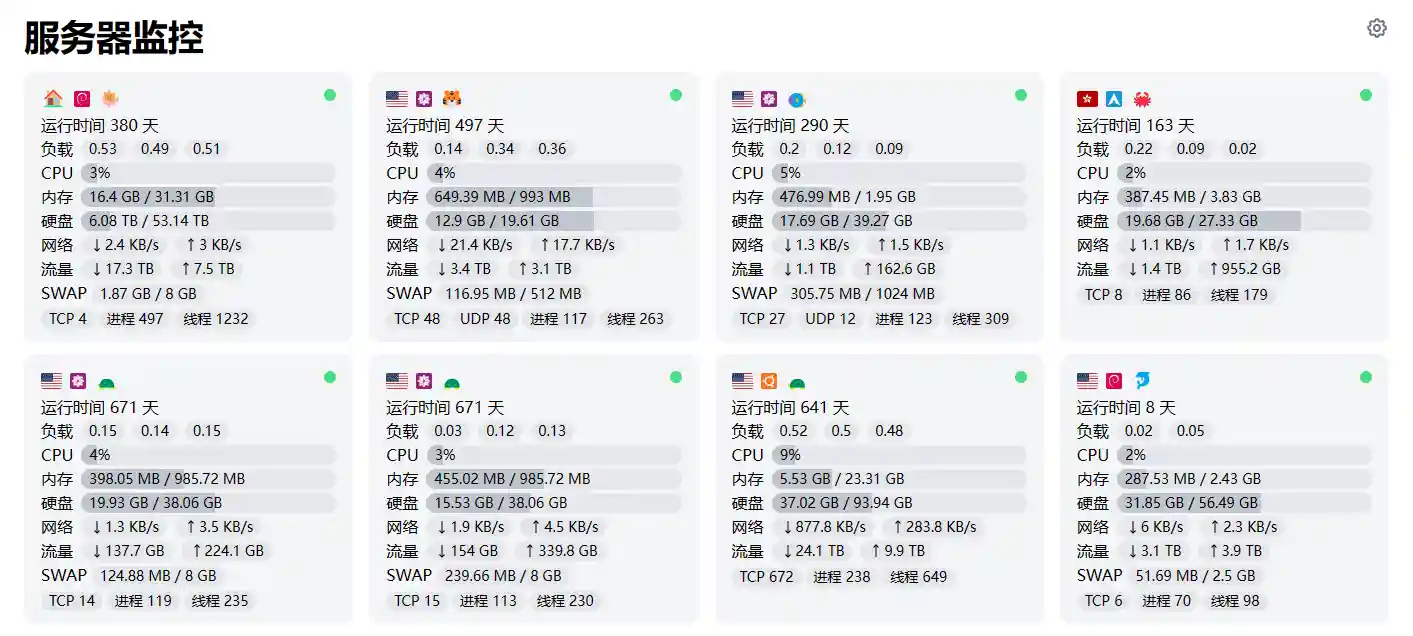Select the TCP 672 stat on the 641-day server
The width and height of the screenshot is (1413, 636).
766,577
